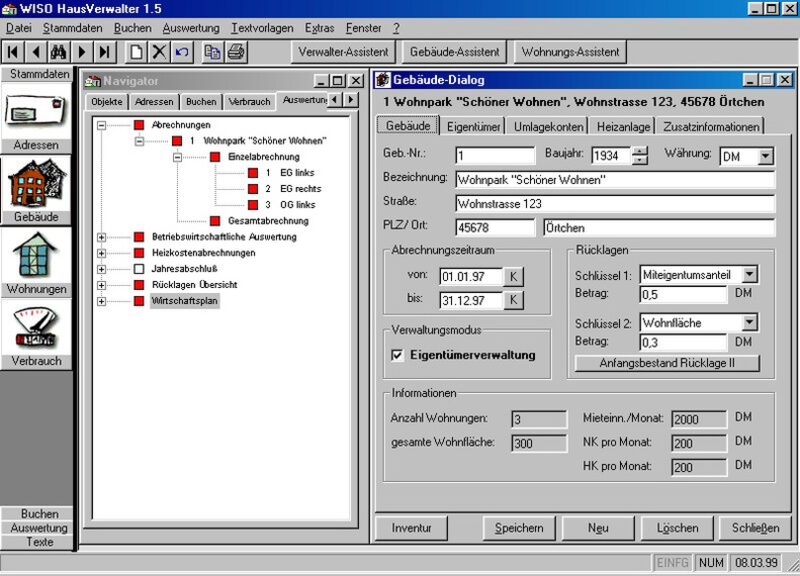The image size is (800, 576).
Task: Open the Schlüssel 1 dropdown
Action: click(749, 274)
